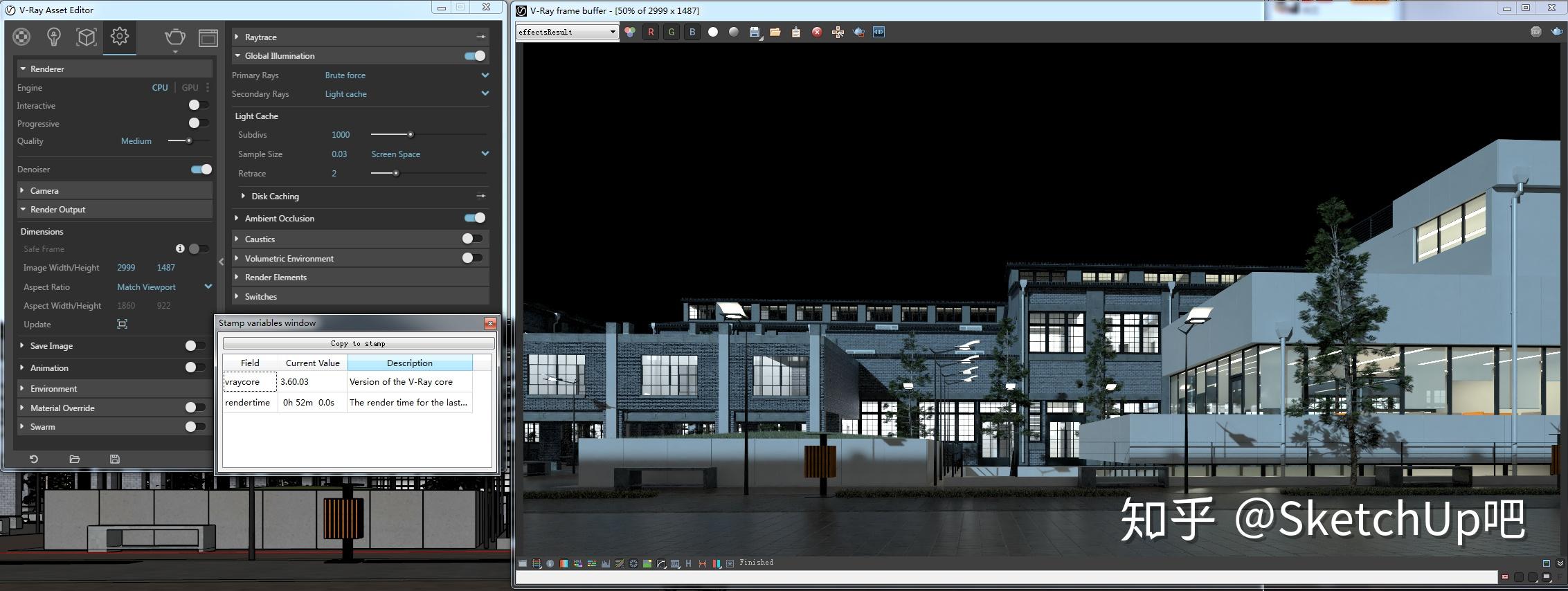Enable the Save Image toggle
Image resolution: width=1568 pixels, height=591 pixels.
point(195,345)
